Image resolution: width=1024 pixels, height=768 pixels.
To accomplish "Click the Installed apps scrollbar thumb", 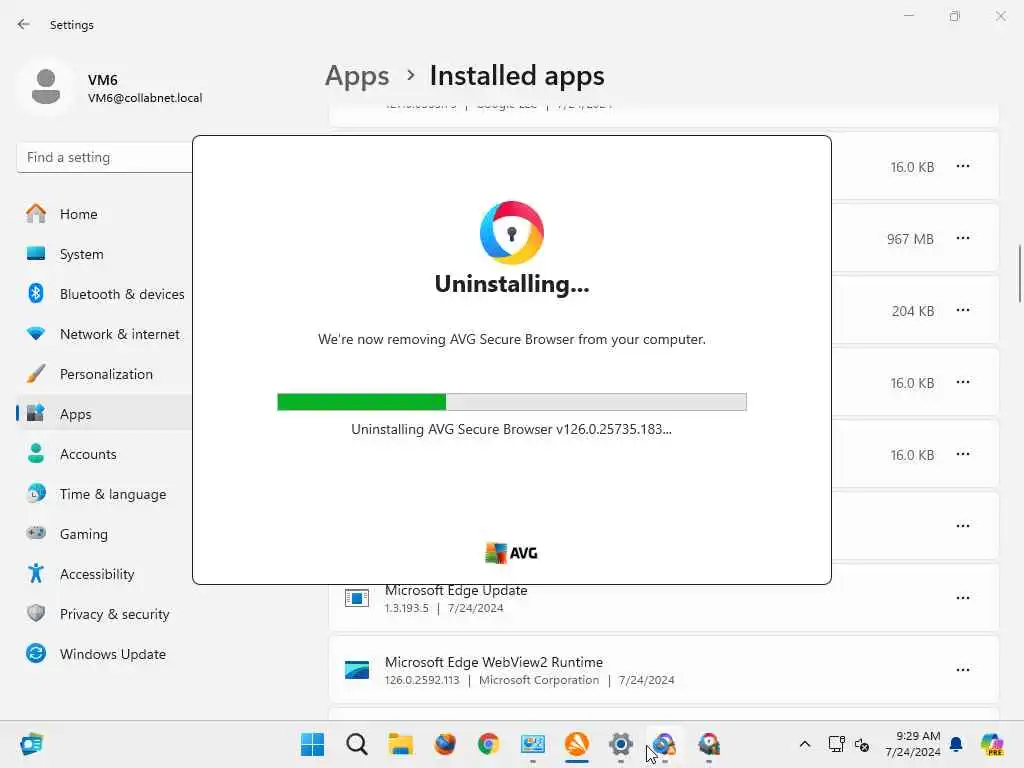I will coord(1019,274).
